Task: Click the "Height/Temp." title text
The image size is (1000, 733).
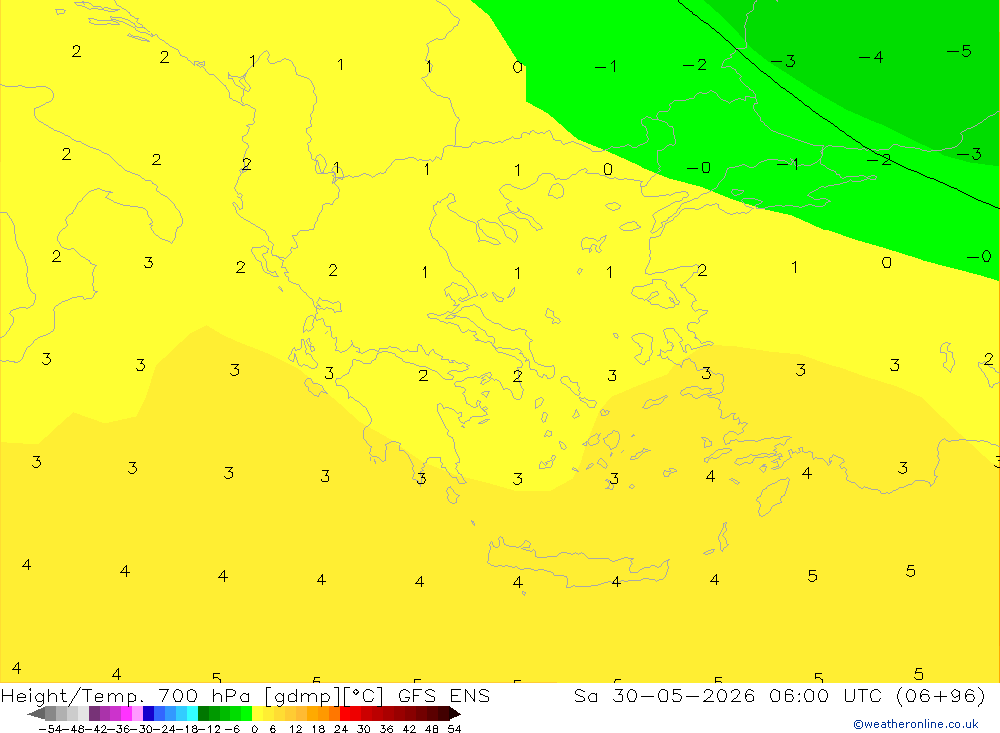Action: (x=73, y=696)
